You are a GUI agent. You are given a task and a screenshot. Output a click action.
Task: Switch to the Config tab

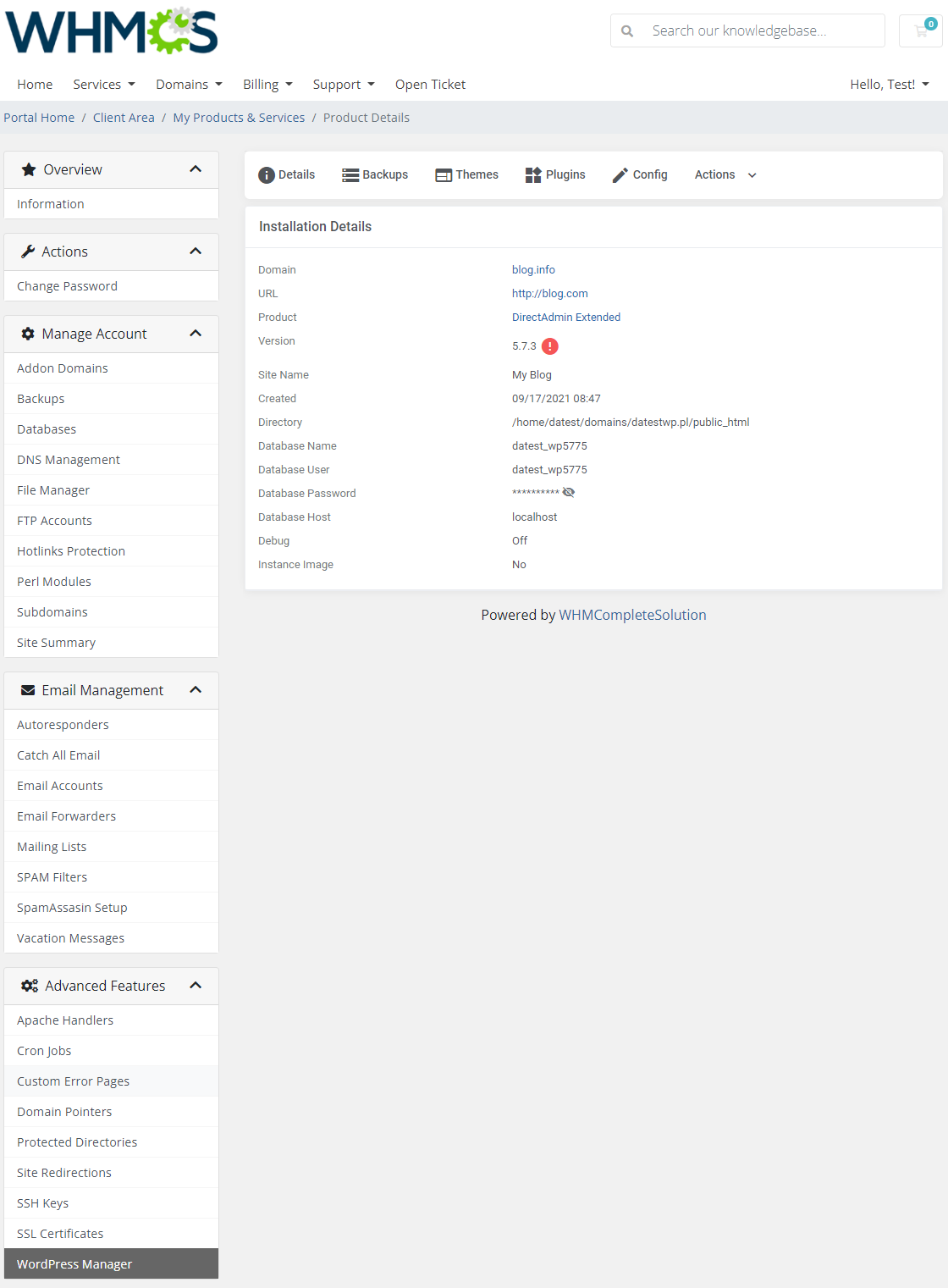tap(640, 175)
